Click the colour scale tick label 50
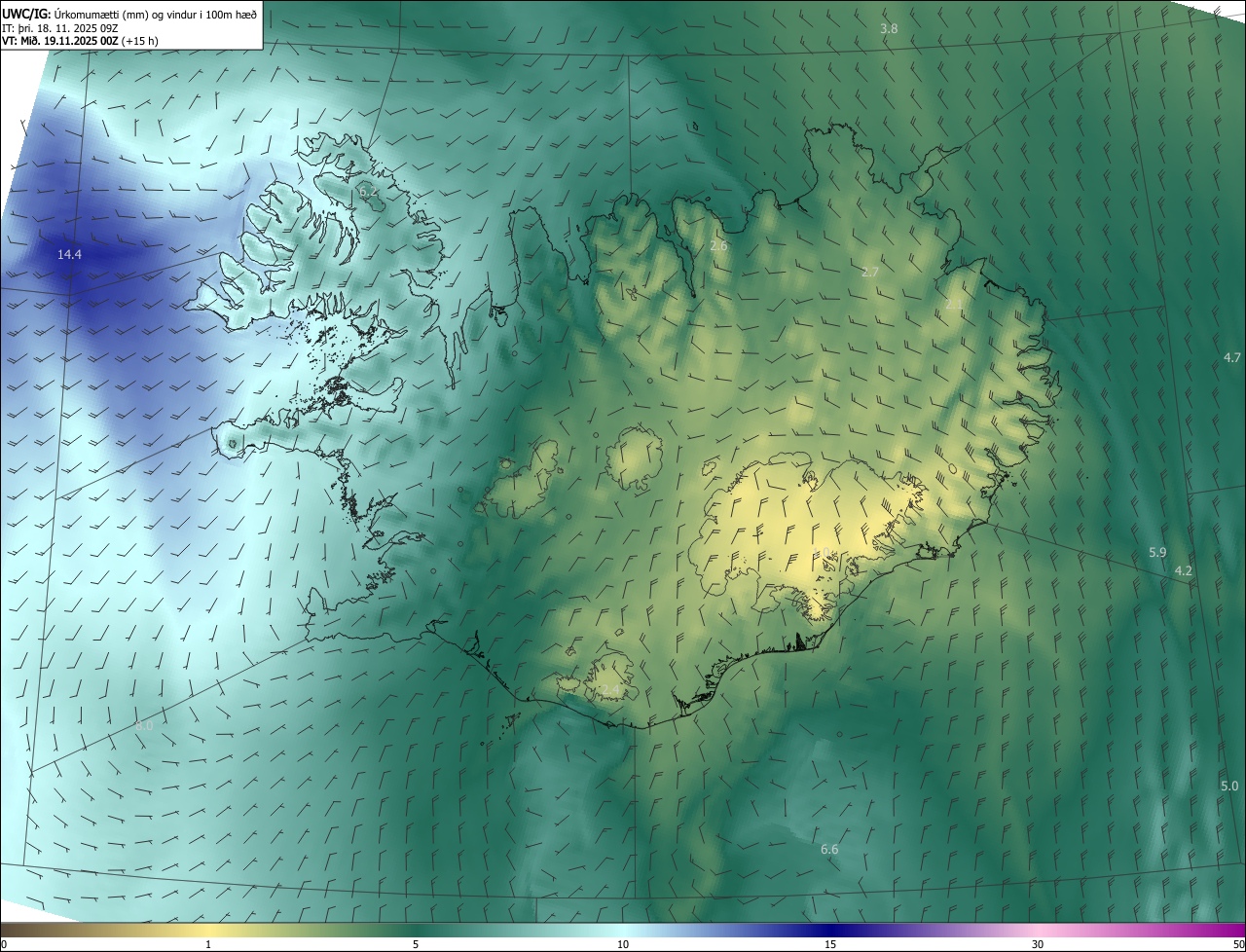 1238,945
